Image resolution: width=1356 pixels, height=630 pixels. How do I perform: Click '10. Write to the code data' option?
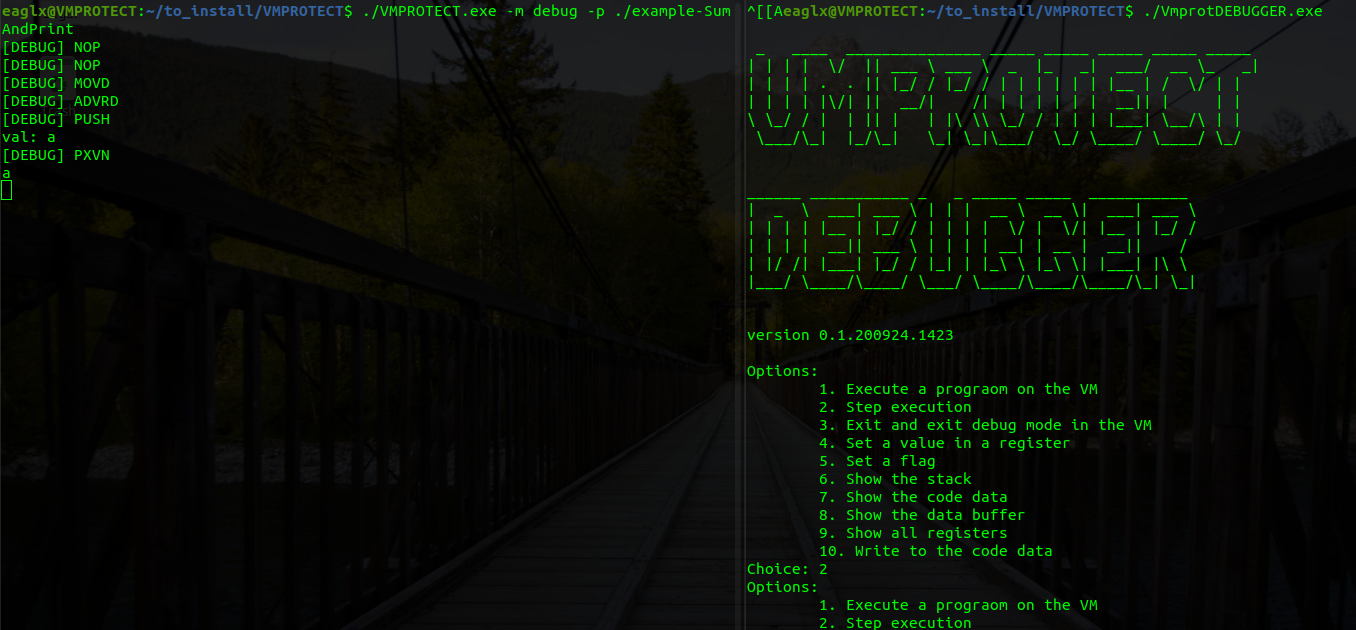point(935,551)
